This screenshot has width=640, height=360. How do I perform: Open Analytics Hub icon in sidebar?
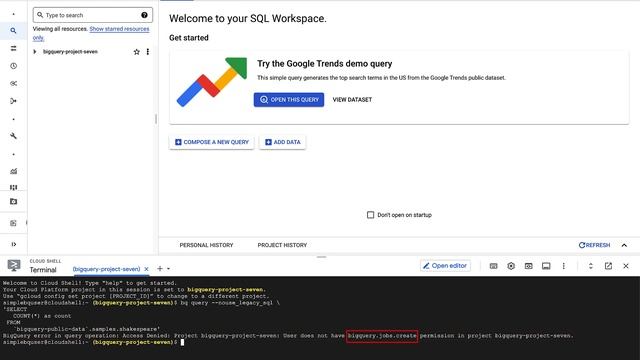click(13, 83)
